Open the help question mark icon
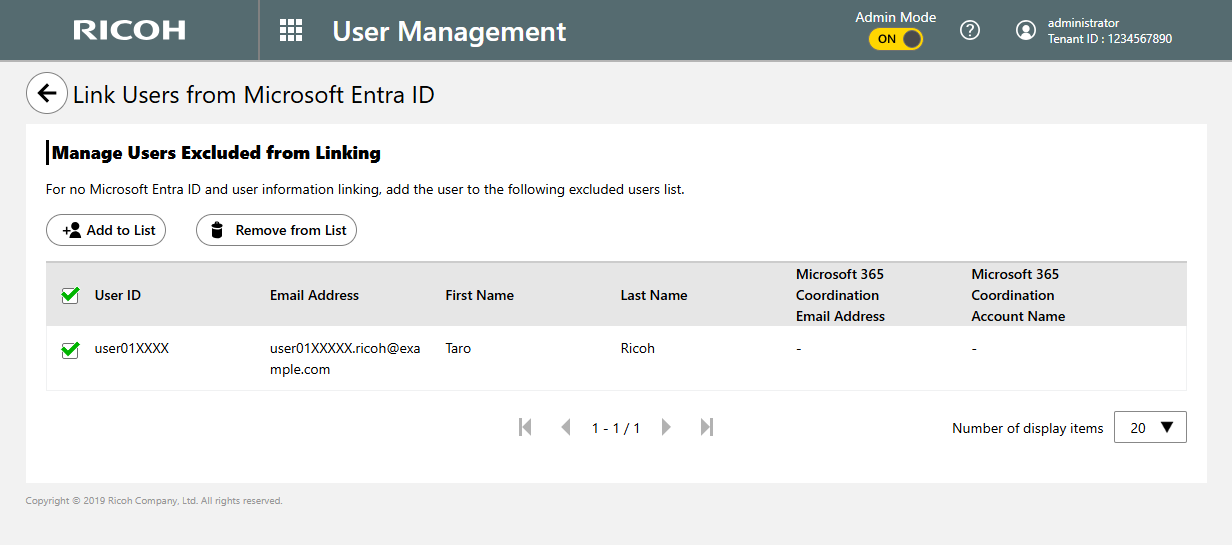This screenshot has height=545, width=1232. coord(969,30)
